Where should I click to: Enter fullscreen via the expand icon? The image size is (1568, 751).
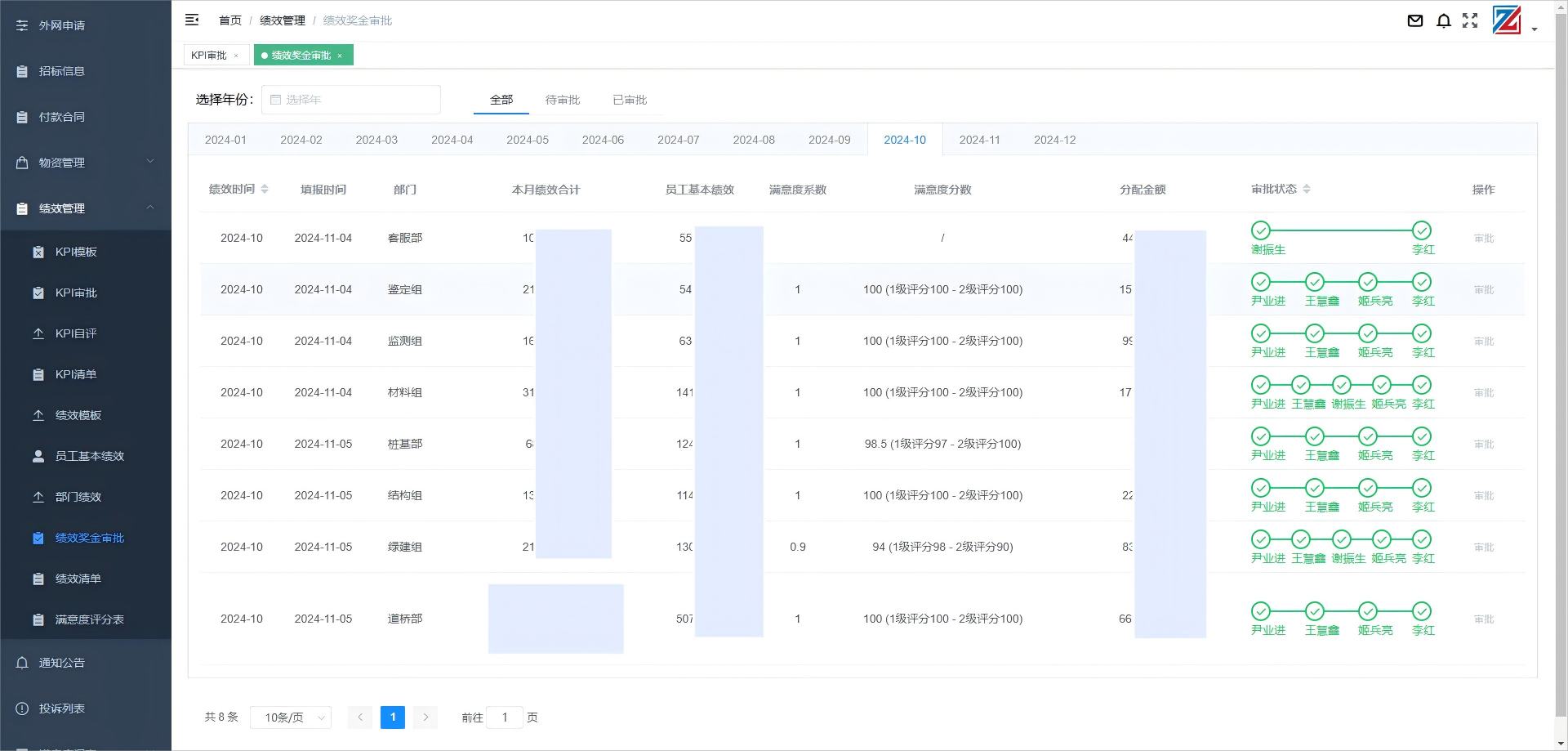[1471, 20]
